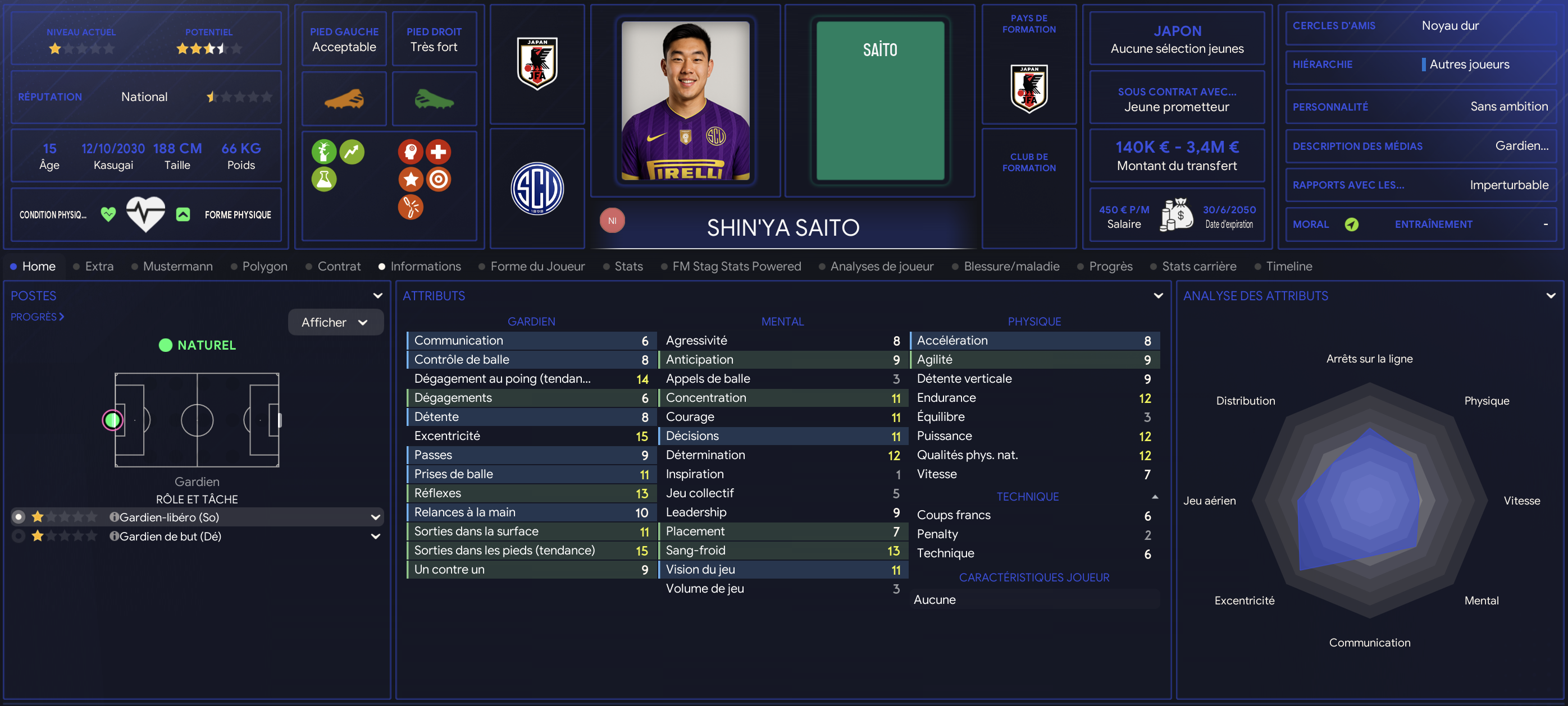Click the heartbeat condition physique icon

[x=145, y=214]
